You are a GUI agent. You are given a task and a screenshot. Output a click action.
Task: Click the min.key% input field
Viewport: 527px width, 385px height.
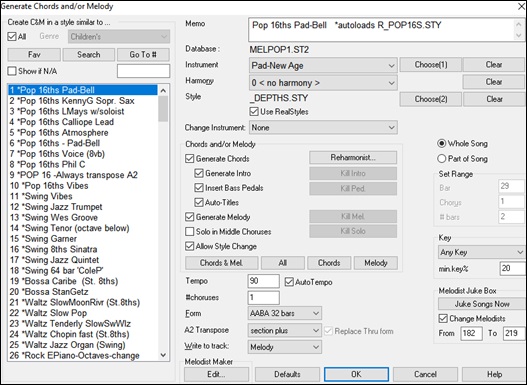(x=512, y=268)
